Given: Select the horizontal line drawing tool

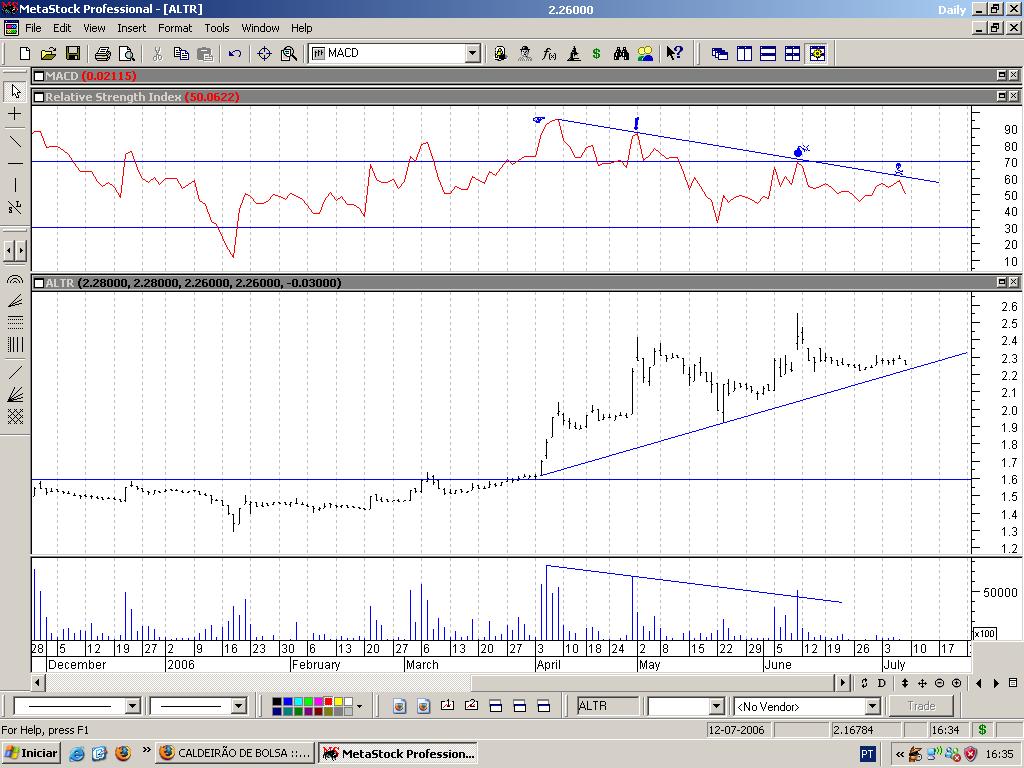Looking at the screenshot, I should pyautogui.click(x=15, y=162).
